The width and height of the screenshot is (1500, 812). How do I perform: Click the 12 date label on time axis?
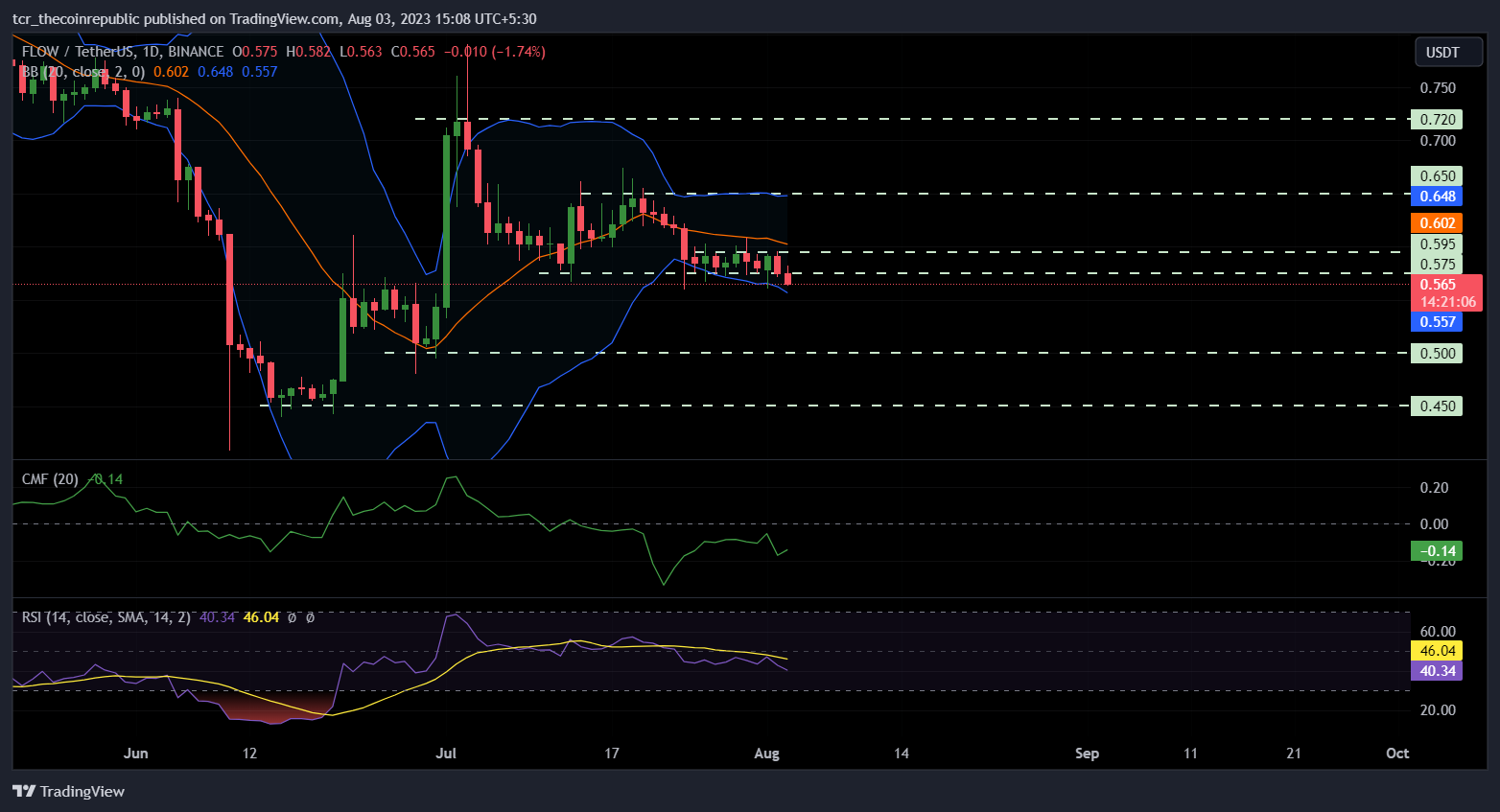(249, 754)
